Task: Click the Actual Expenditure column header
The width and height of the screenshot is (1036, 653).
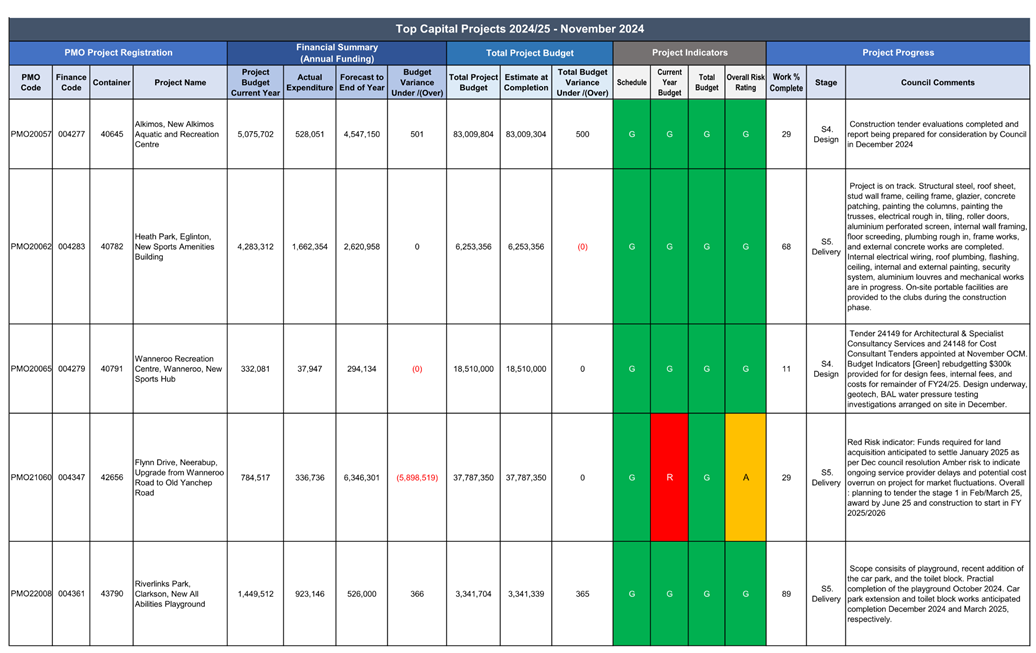Action: pyautogui.click(x=309, y=83)
